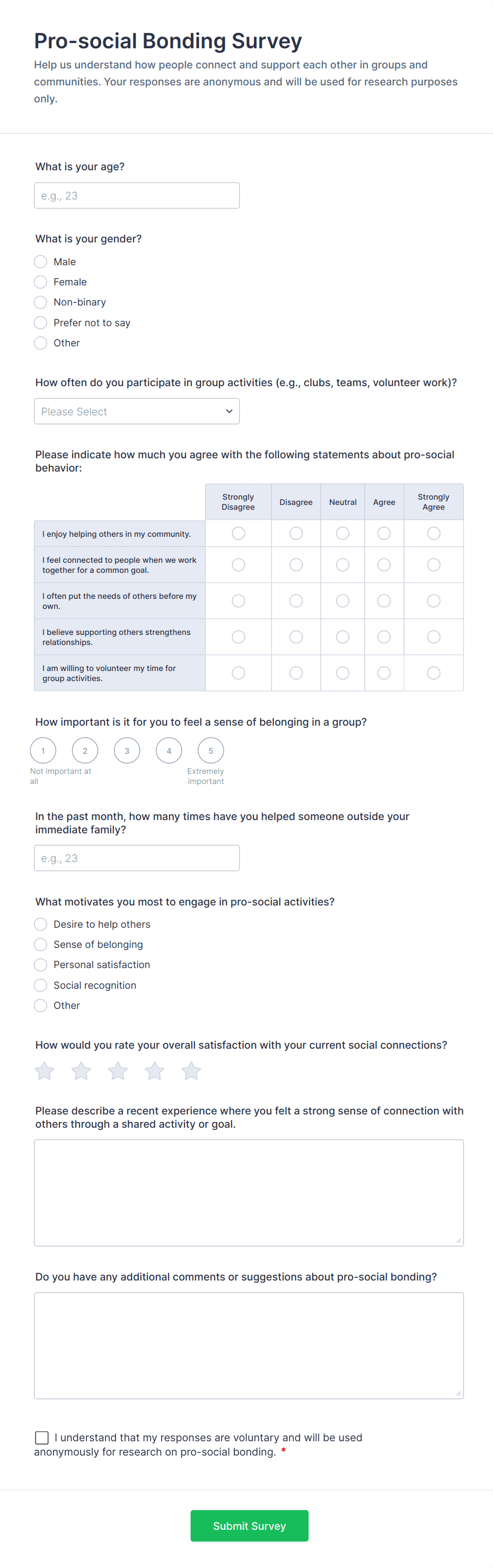This screenshot has height=1568, width=493.
Task: Click the Submit Survey button
Action: (x=249, y=1526)
